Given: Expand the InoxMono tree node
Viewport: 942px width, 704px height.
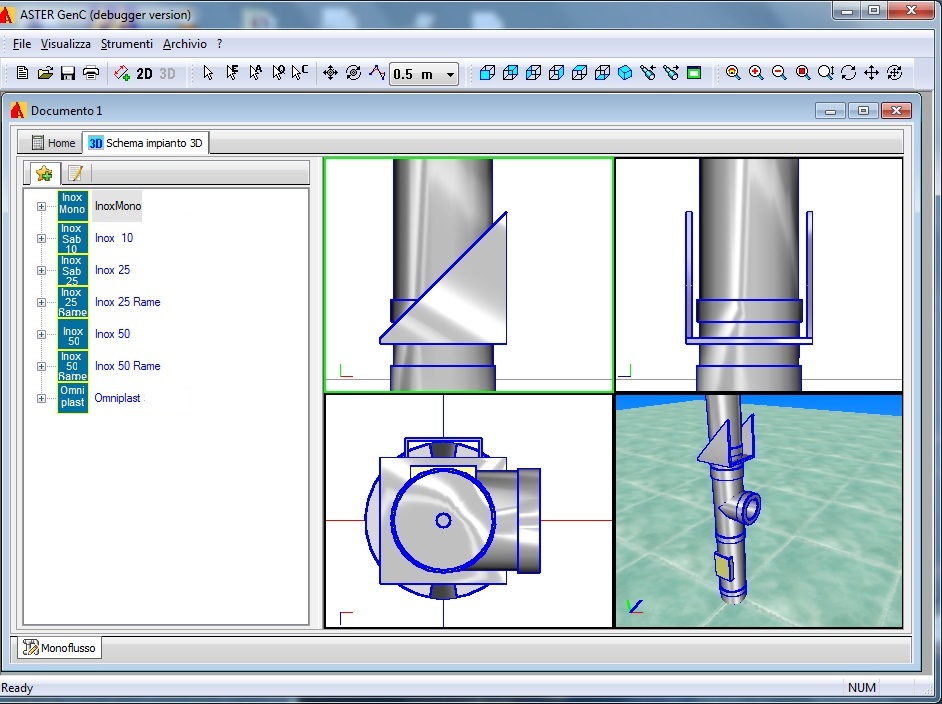Looking at the screenshot, I should 41,207.
